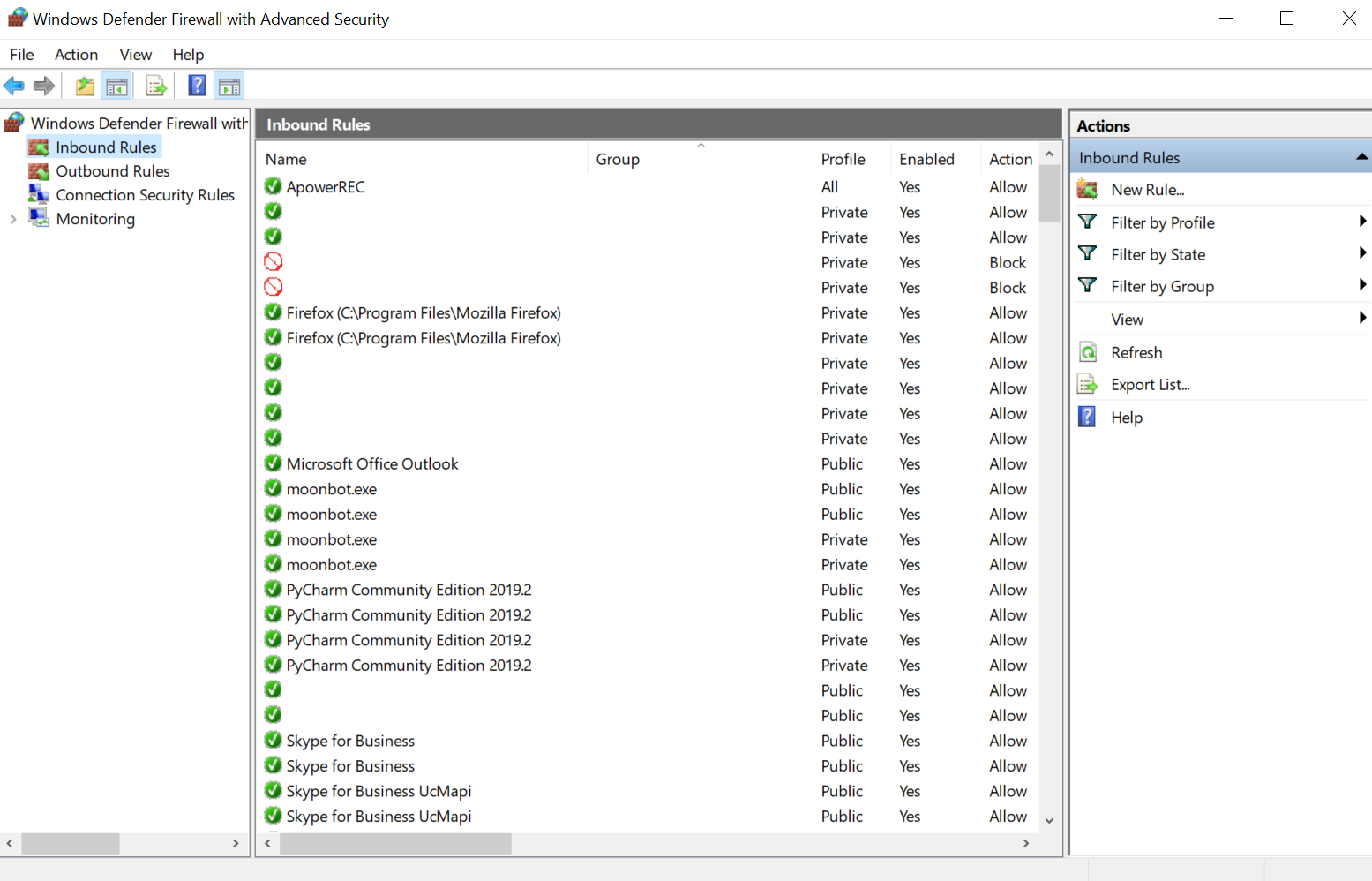Open the Filter by Group submenu arrow
The image size is (1372, 881).
pyautogui.click(x=1362, y=285)
